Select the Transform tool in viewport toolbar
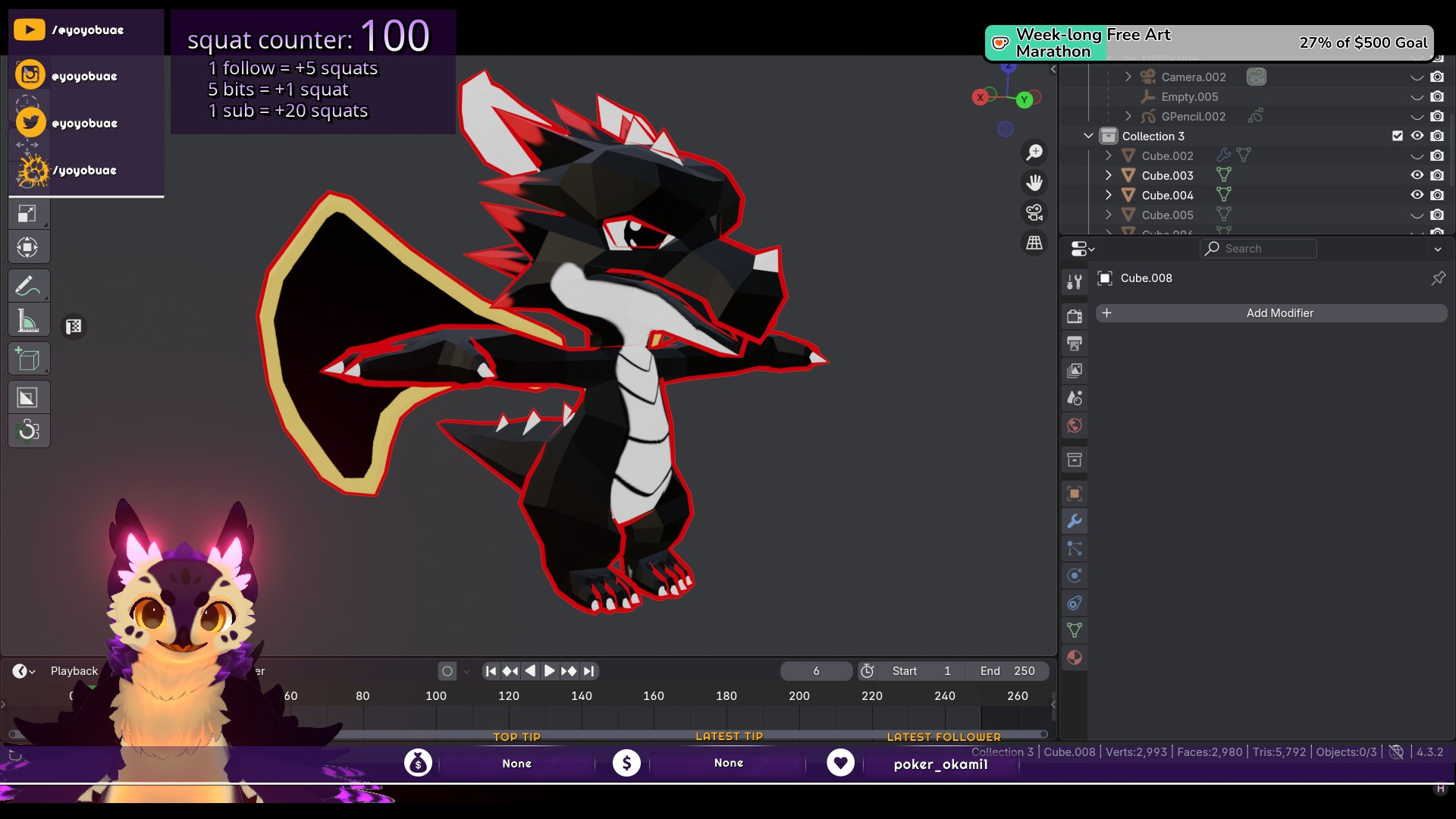Viewport: 1456px width, 819px height. point(28,247)
